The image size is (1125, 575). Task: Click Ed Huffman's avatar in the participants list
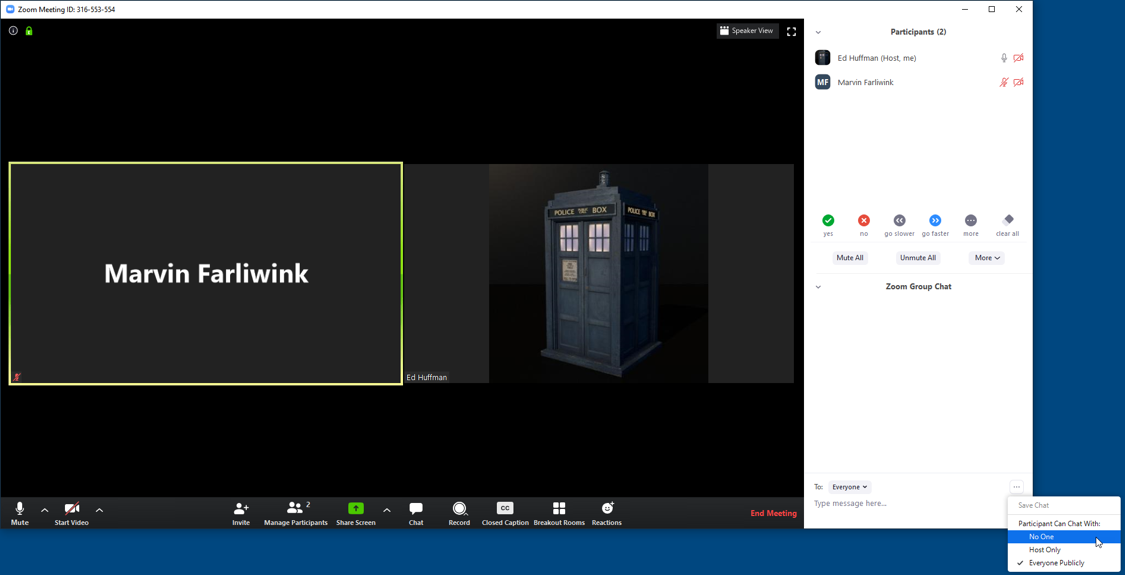823,58
